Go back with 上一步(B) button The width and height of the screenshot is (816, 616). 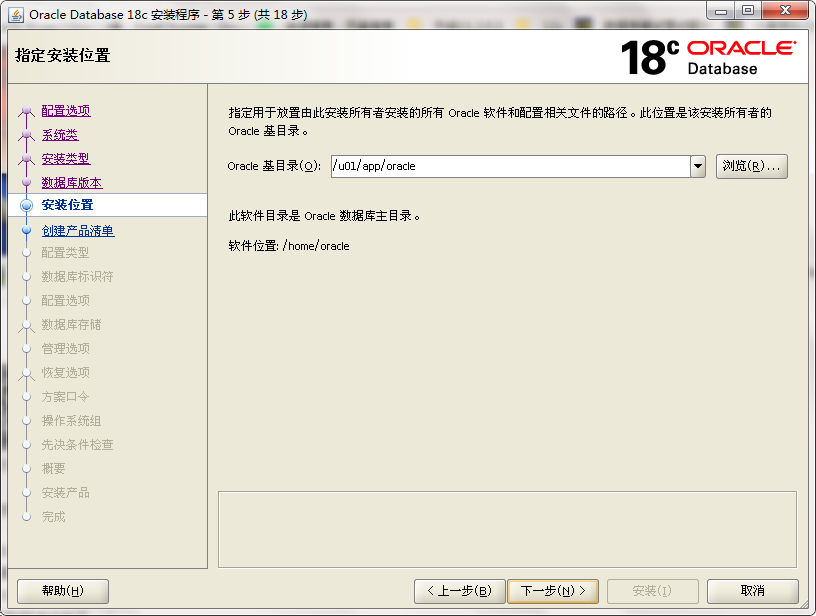(460, 591)
